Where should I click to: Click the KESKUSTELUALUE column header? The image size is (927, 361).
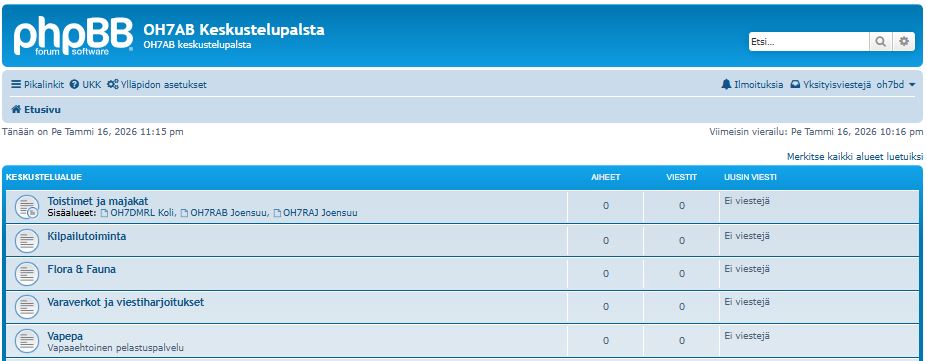tap(44, 177)
